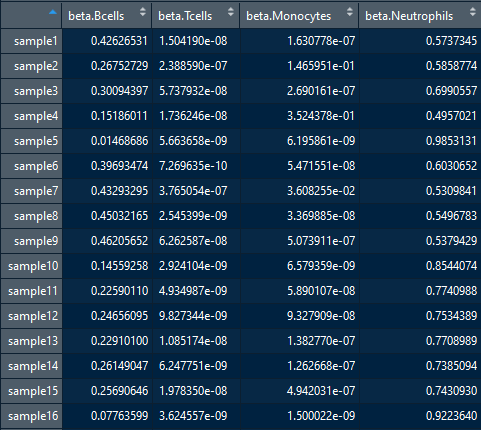Click Bcells value 0.42626531
The image size is (481, 430).
click(119, 41)
